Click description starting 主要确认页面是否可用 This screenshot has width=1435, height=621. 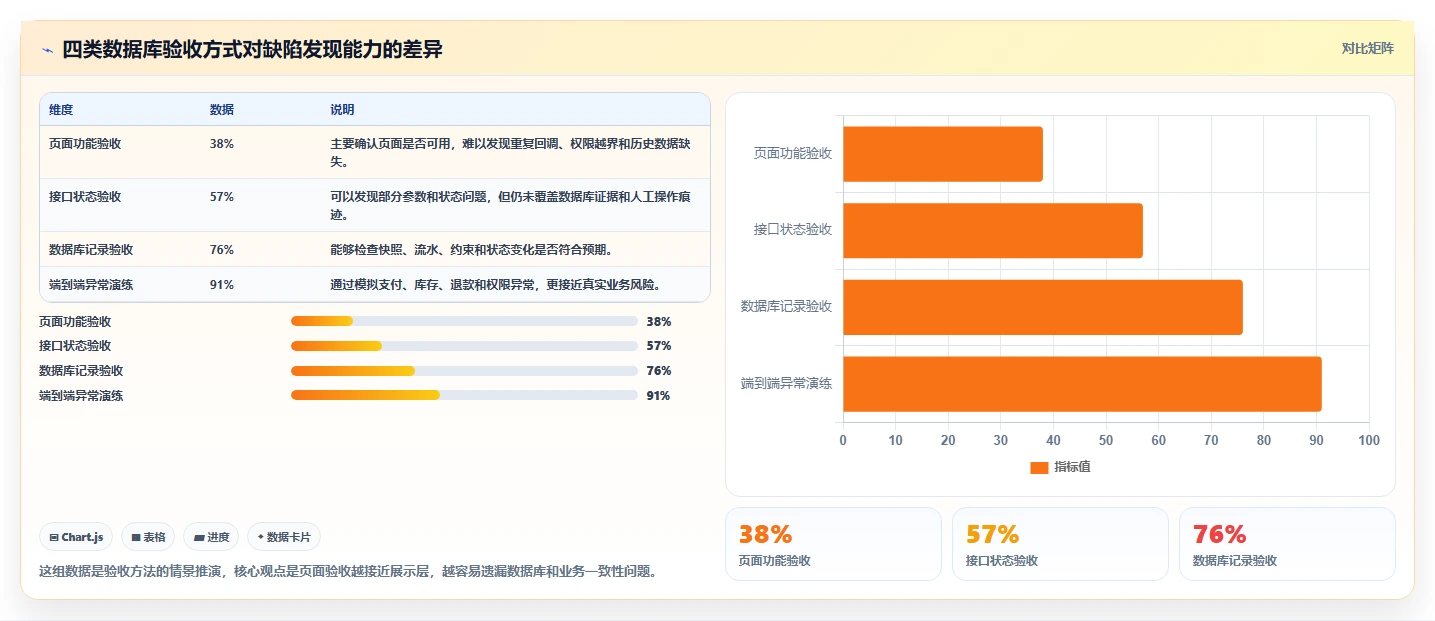coord(510,152)
